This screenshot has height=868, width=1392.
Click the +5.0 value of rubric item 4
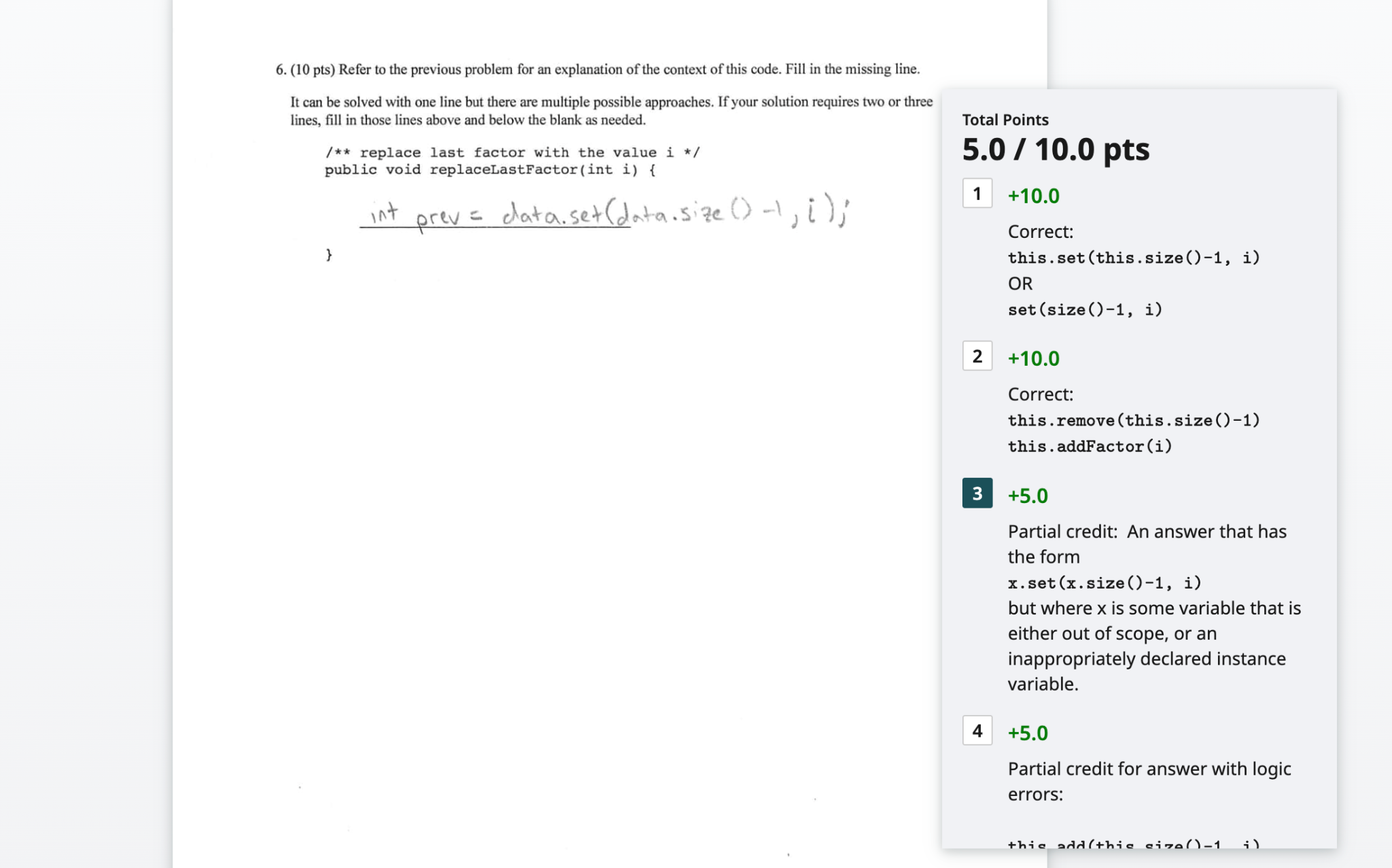1028,733
